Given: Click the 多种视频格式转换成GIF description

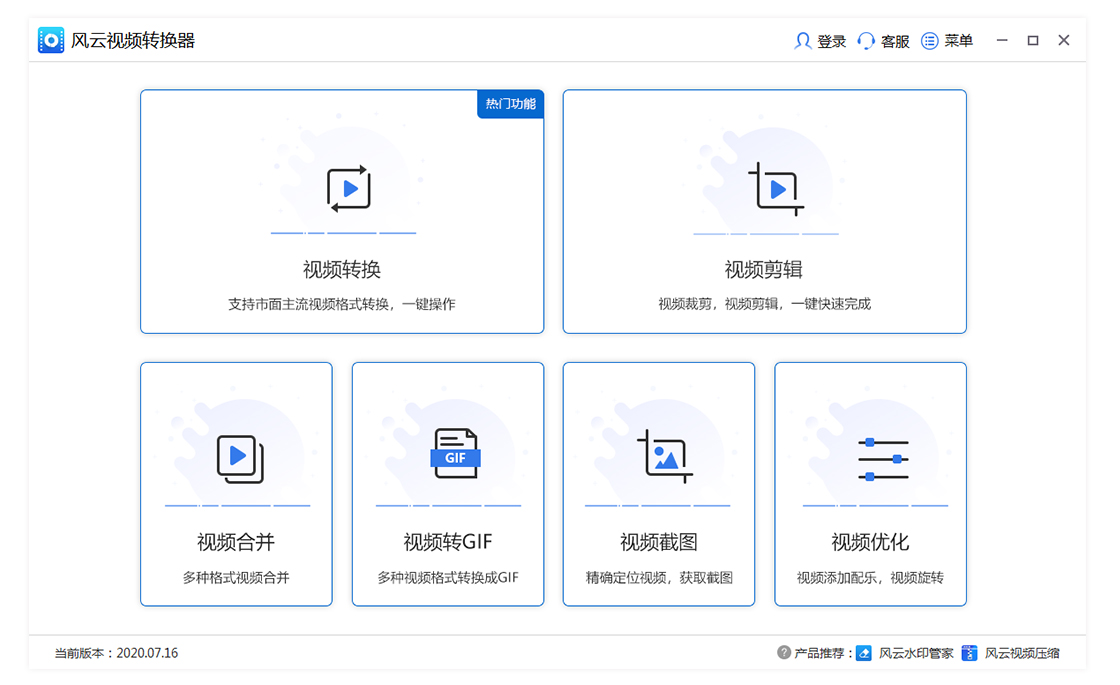Looking at the screenshot, I should (448, 577).
